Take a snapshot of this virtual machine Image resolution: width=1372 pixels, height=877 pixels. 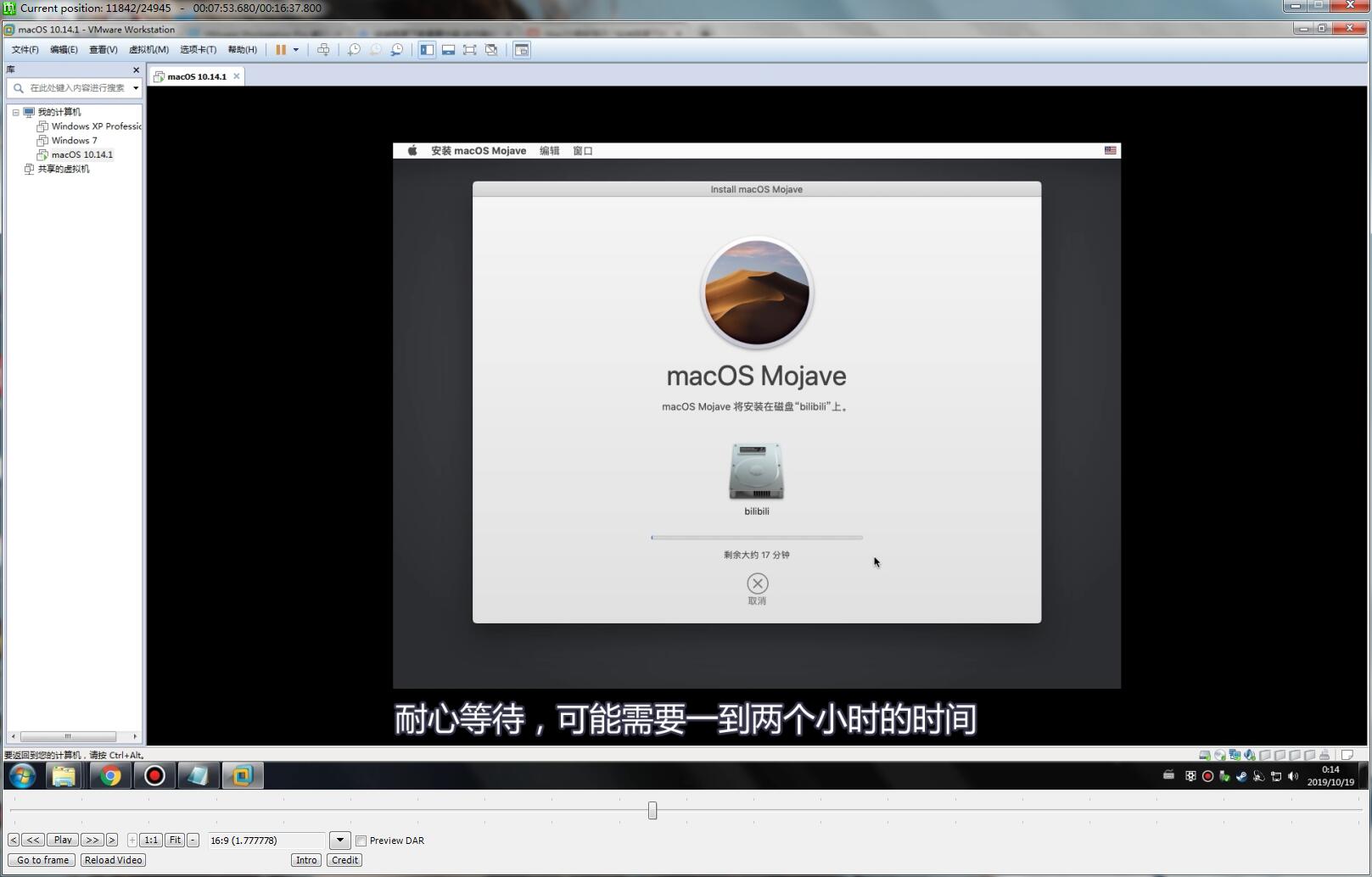pyautogui.click(x=354, y=50)
